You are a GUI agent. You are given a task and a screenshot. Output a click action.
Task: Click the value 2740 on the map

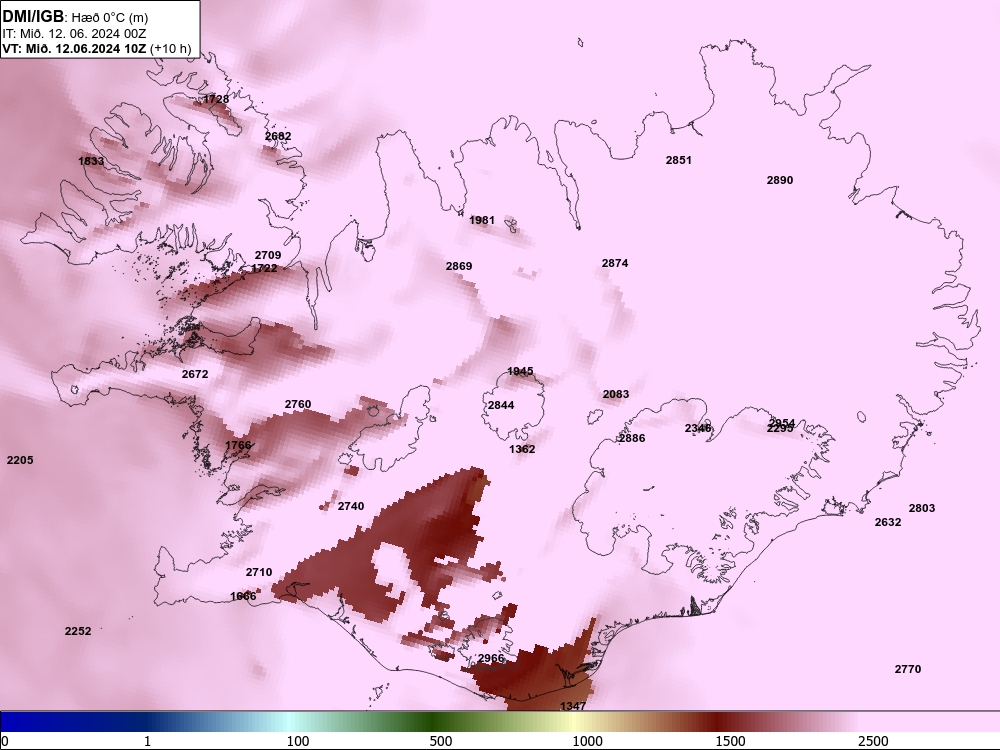[351, 506]
